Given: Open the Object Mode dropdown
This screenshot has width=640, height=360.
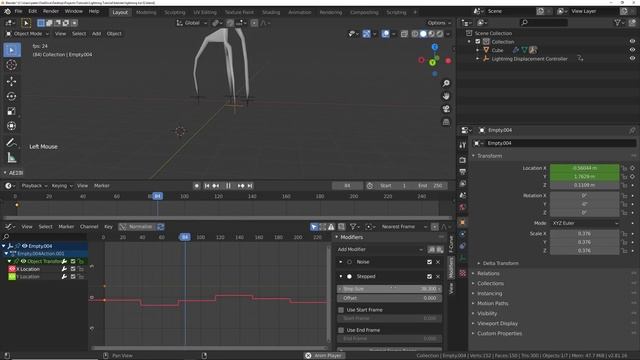Looking at the screenshot, I should [x=27, y=34].
